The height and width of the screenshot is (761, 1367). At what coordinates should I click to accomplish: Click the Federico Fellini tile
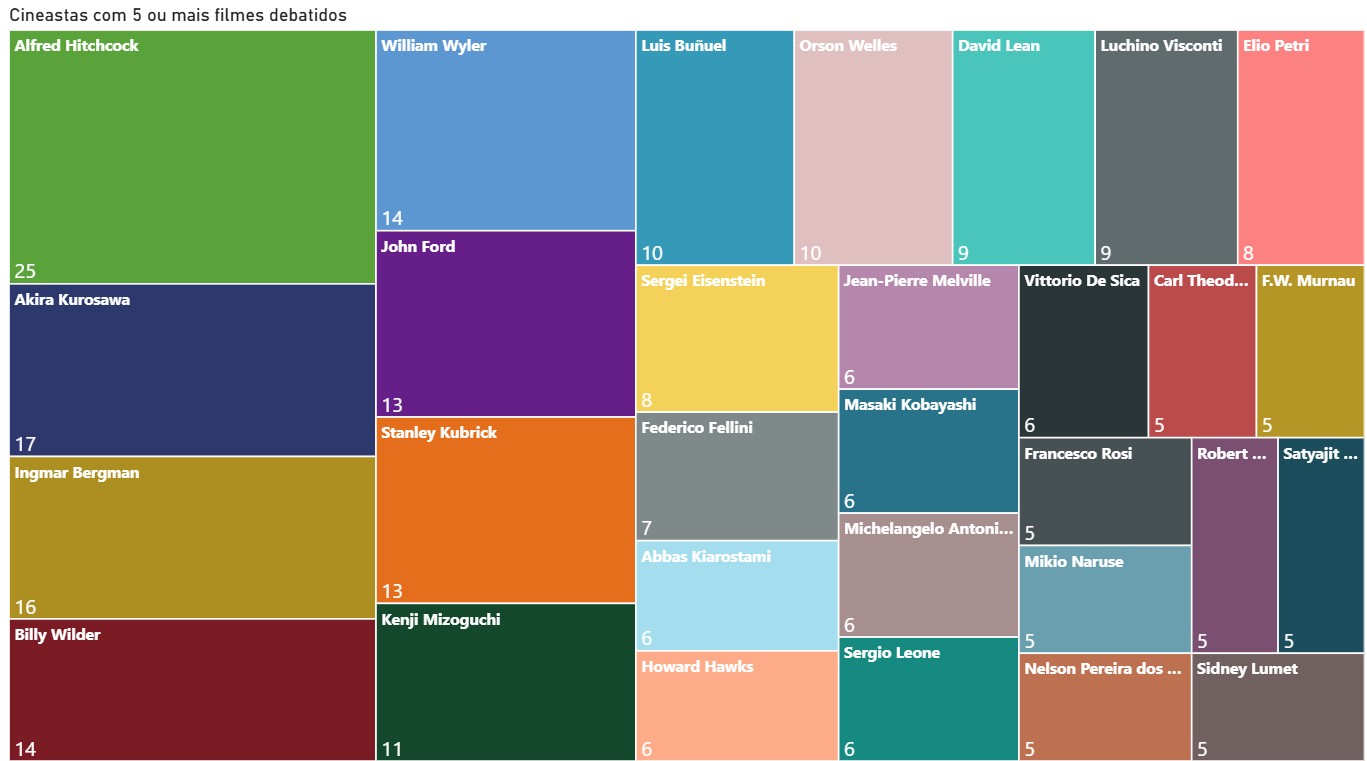tap(737, 476)
